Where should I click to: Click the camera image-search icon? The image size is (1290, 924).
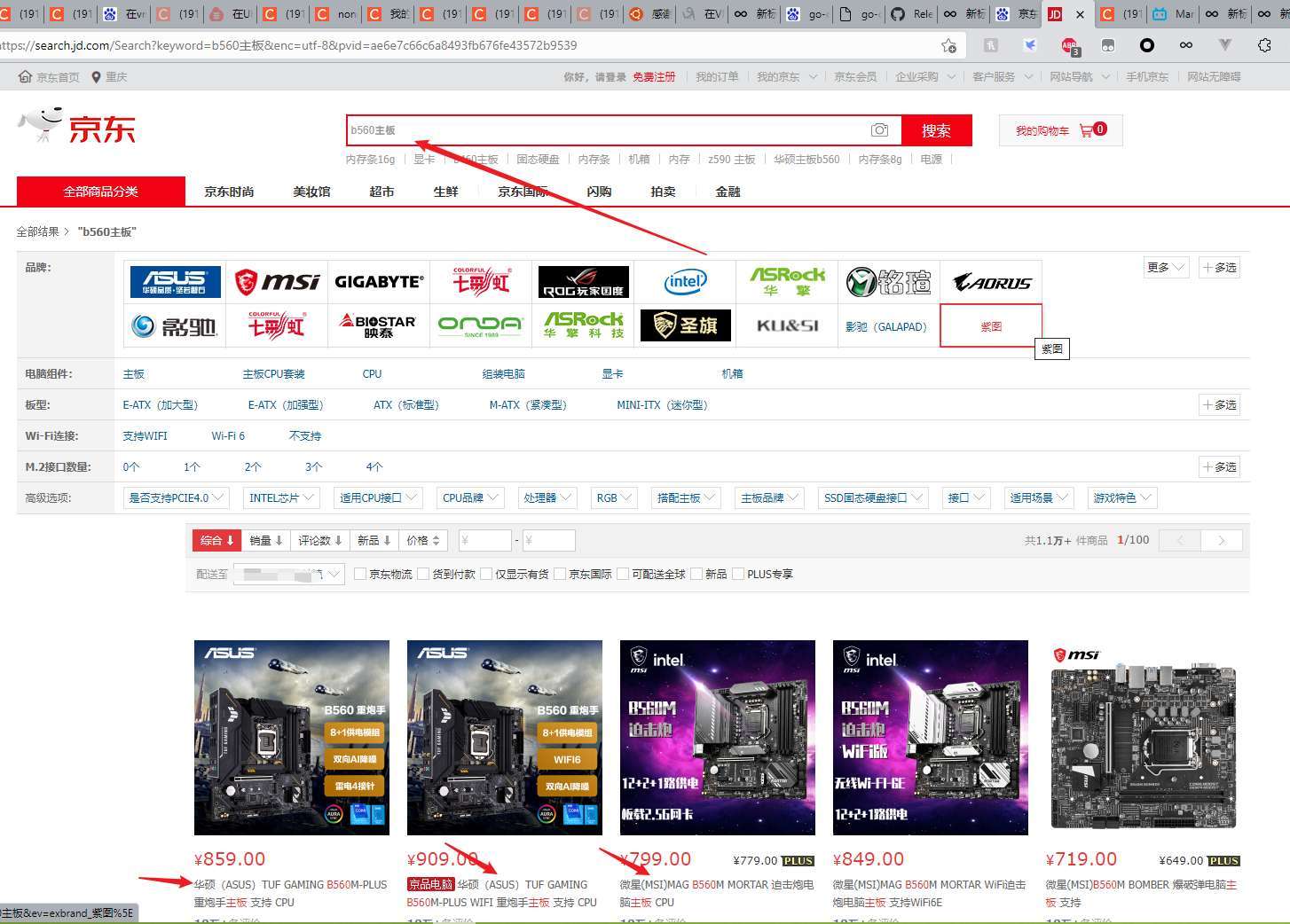(x=879, y=130)
